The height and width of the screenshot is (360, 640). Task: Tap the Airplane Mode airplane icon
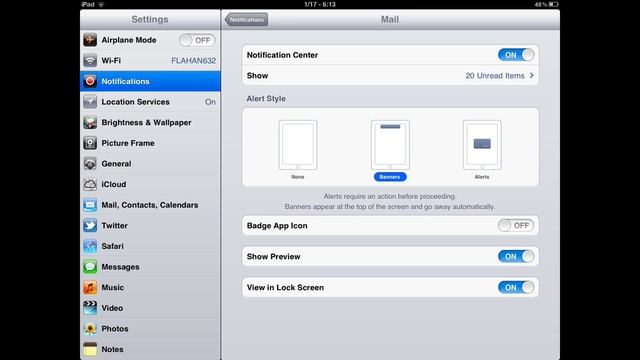tap(90, 40)
